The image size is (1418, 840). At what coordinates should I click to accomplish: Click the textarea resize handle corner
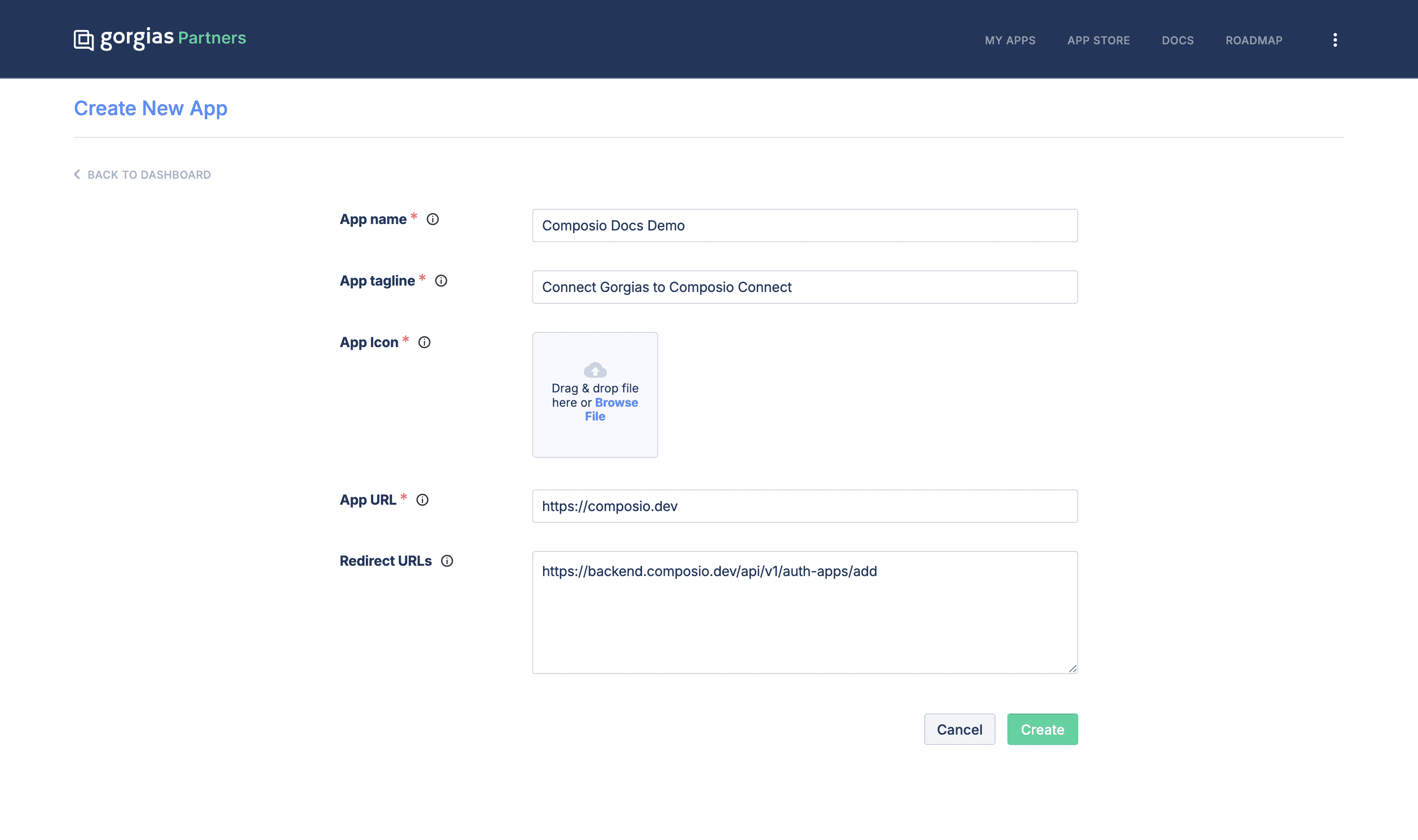tap(1072, 669)
